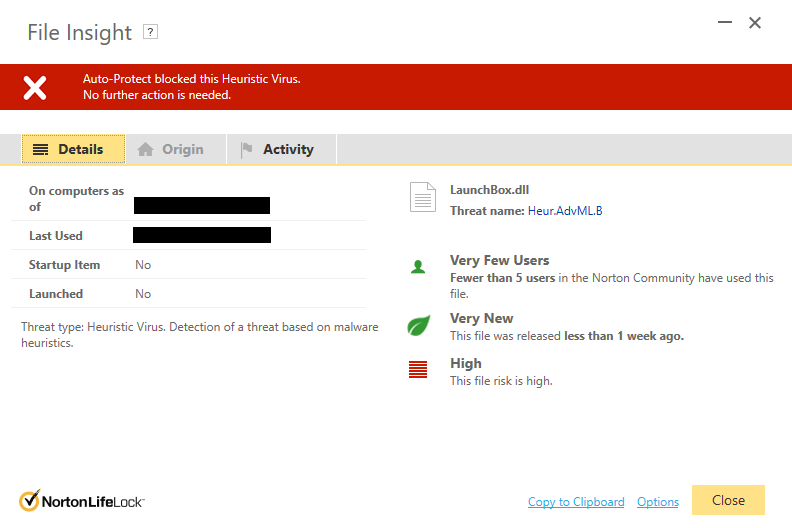Click the 'Very New' heading
The width and height of the screenshot is (792, 528).
[481, 318]
